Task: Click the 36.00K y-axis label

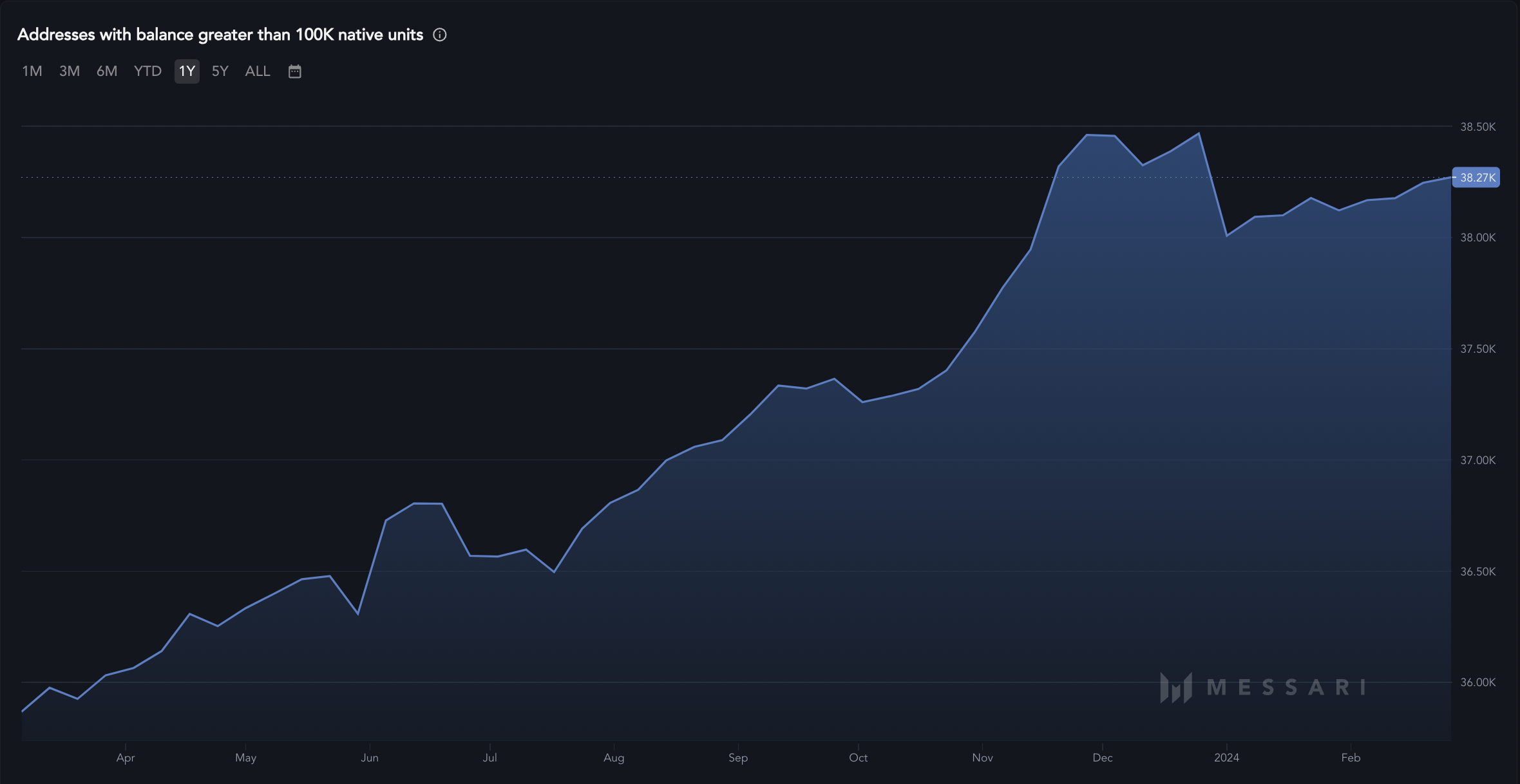Action: point(1477,682)
